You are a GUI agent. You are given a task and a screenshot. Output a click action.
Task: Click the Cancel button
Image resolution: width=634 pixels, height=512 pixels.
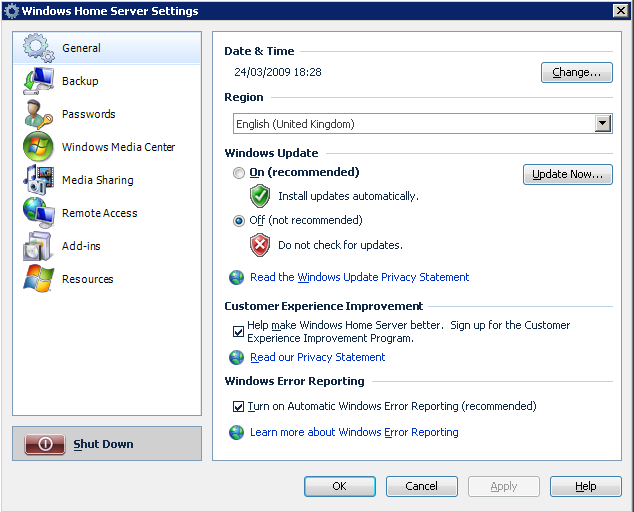422,486
